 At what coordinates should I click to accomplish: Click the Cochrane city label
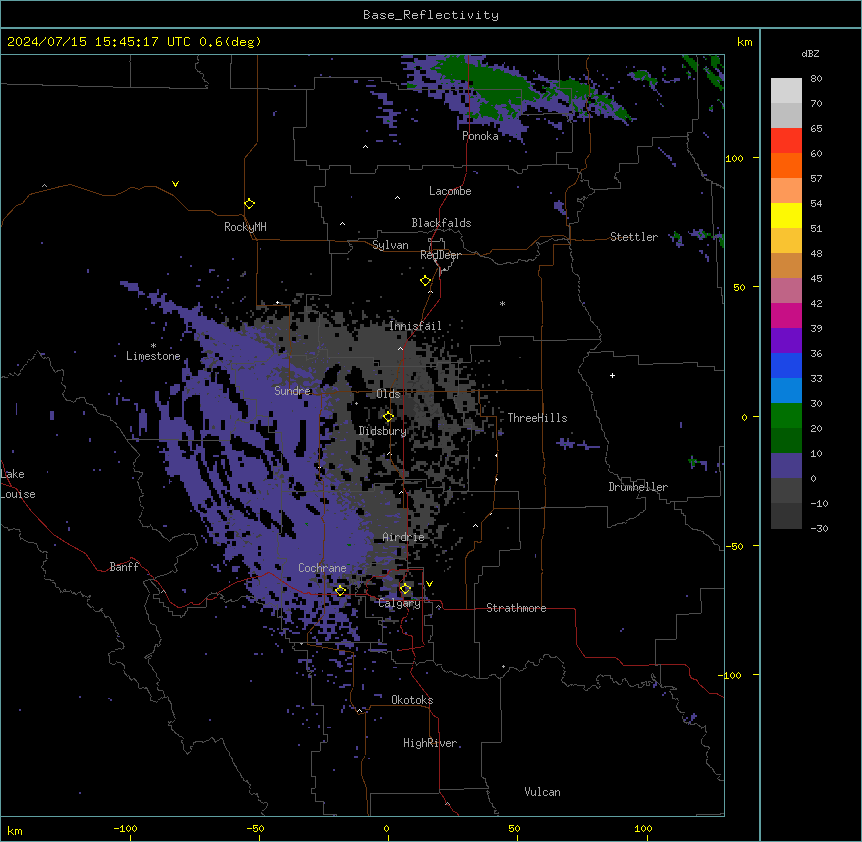tap(322, 568)
